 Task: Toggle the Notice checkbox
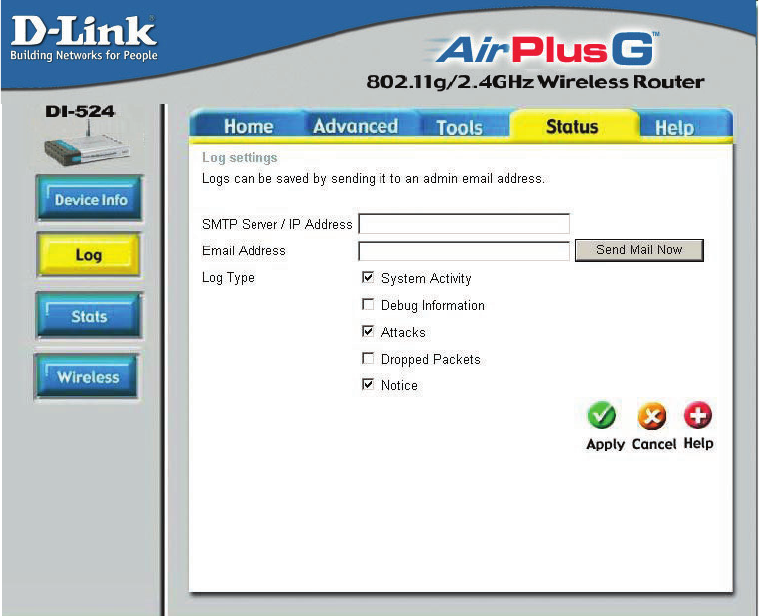click(x=368, y=384)
